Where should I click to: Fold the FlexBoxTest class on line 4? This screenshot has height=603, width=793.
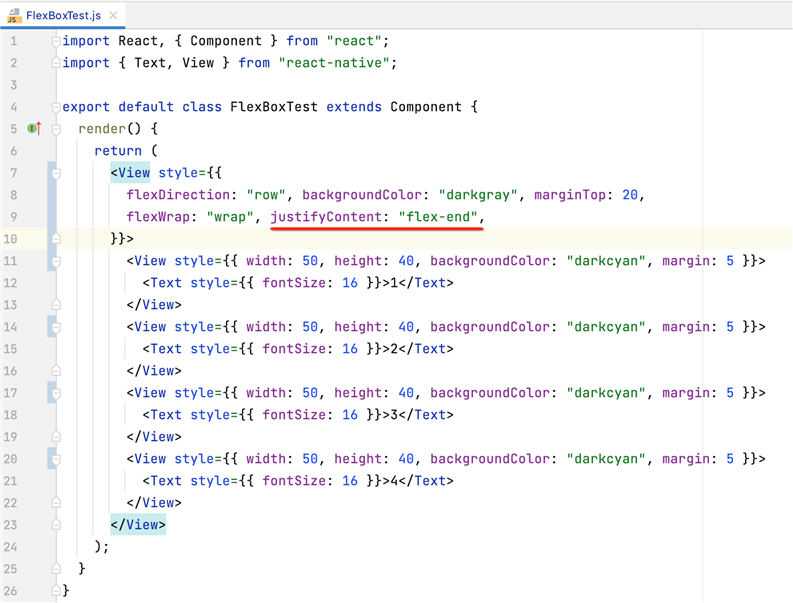pyautogui.click(x=56, y=107)
